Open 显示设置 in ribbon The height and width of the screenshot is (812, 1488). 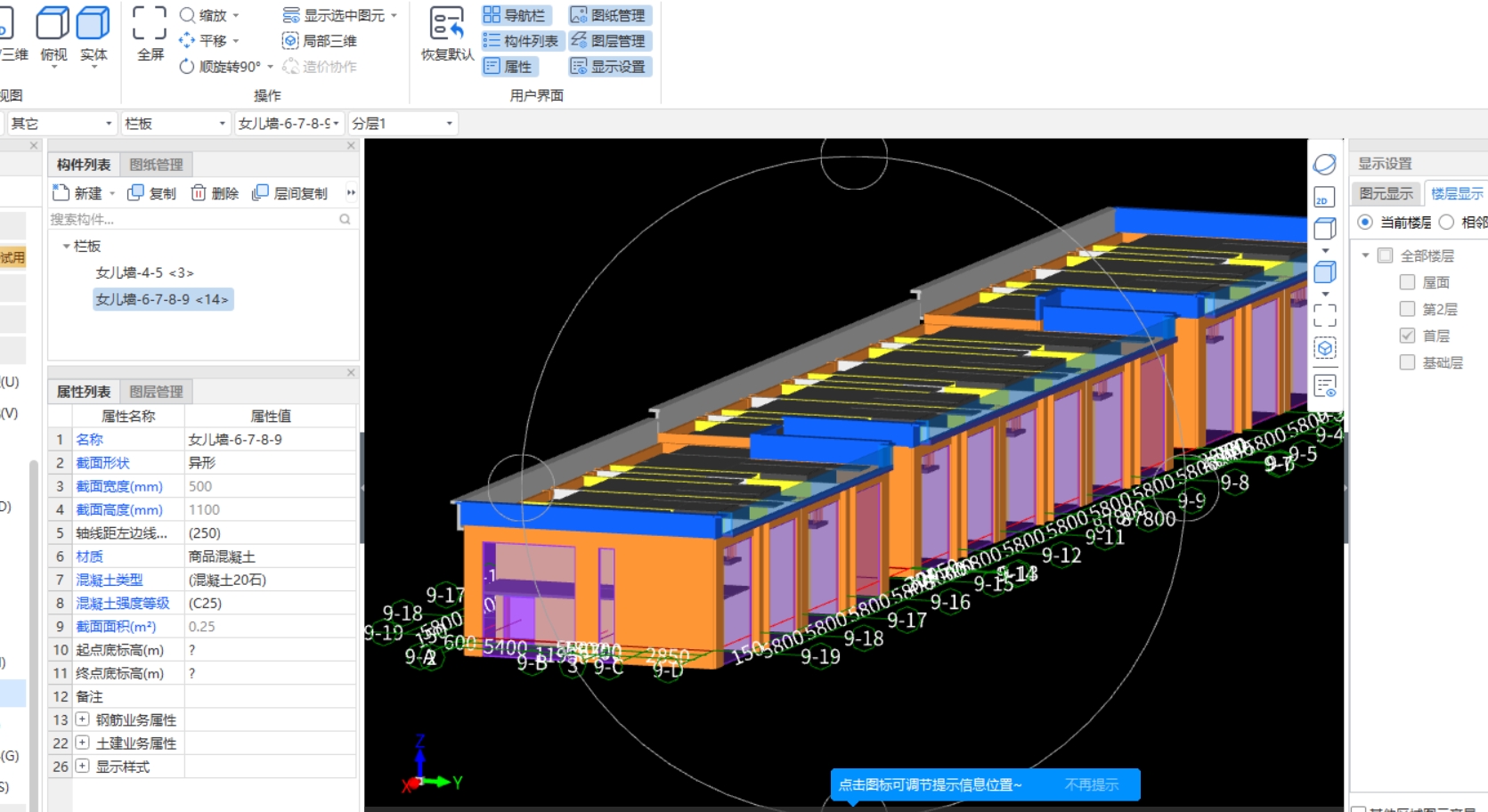click(x=609, y=67)
